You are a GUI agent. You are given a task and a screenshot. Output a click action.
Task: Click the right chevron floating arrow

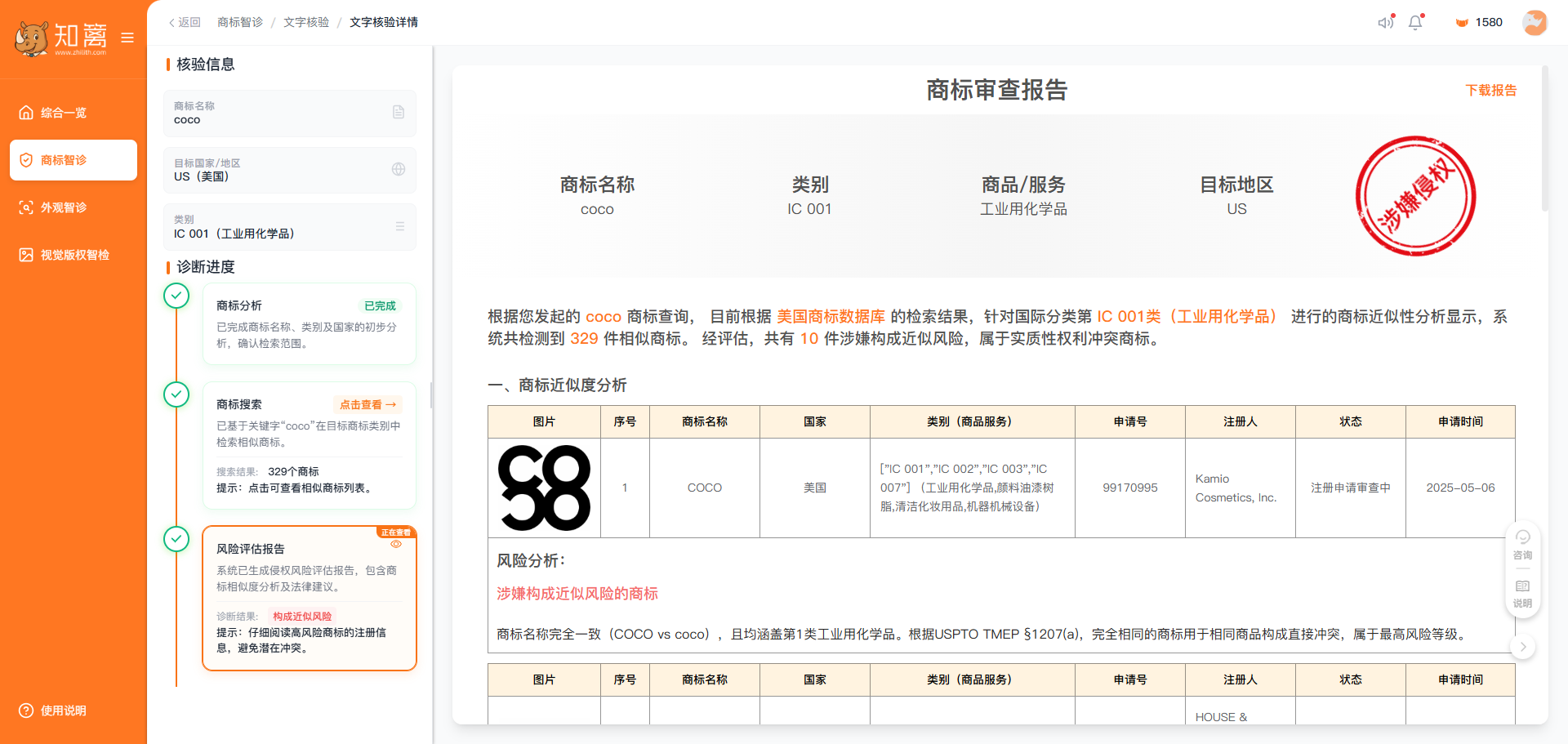[x=1523, y=647]
